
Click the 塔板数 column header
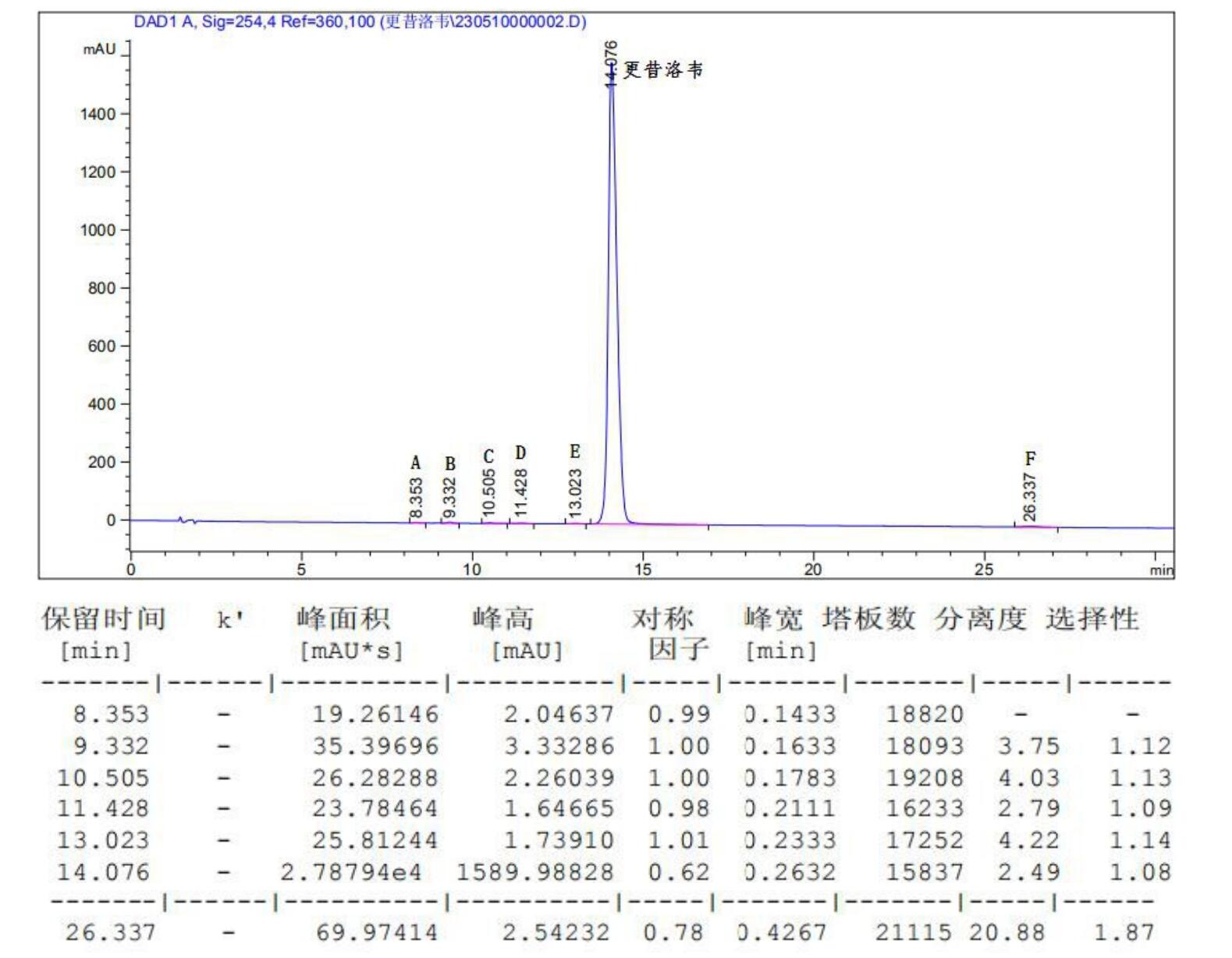tap(868, 619)
